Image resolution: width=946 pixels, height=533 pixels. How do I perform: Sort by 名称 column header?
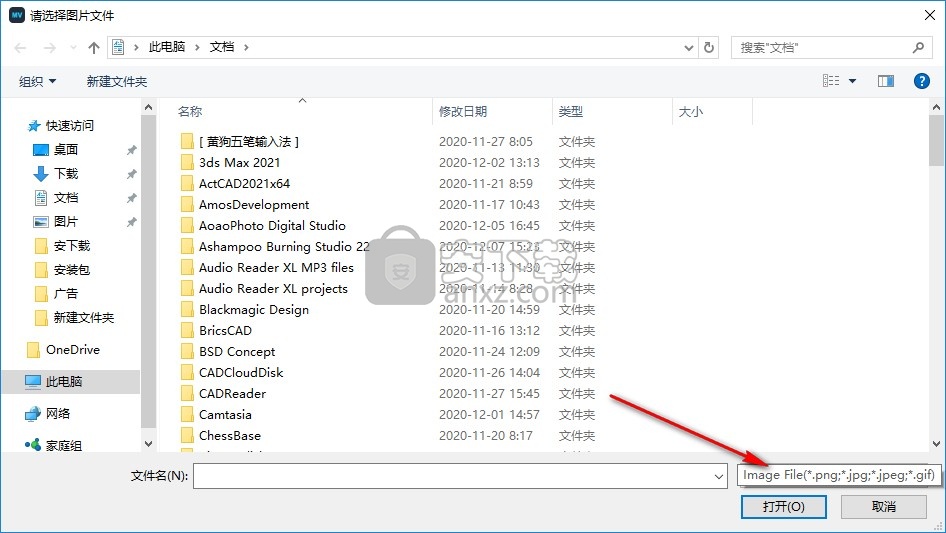(x=190, y=112)
